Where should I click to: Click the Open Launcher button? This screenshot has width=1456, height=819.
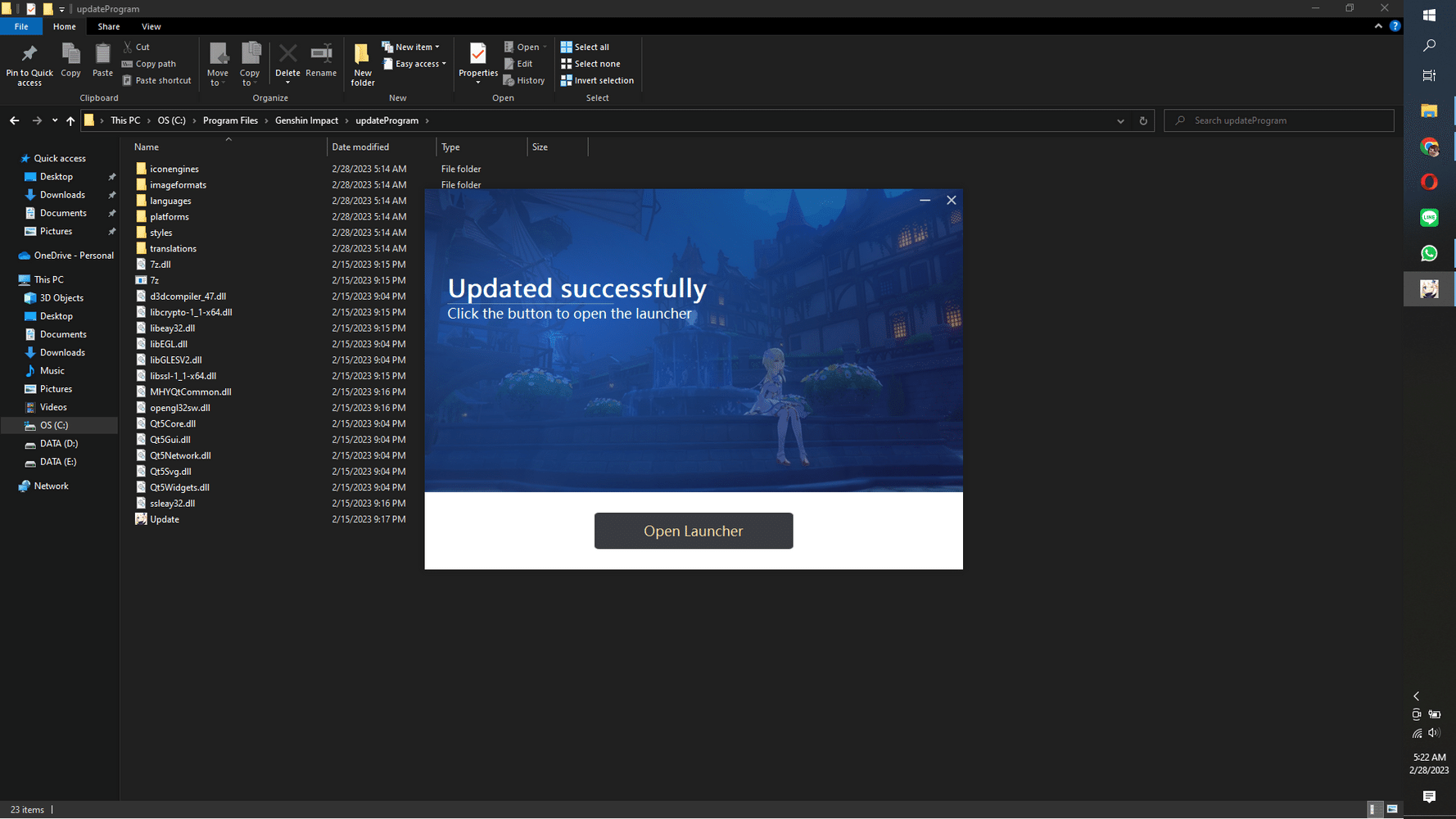coord(694,531)
